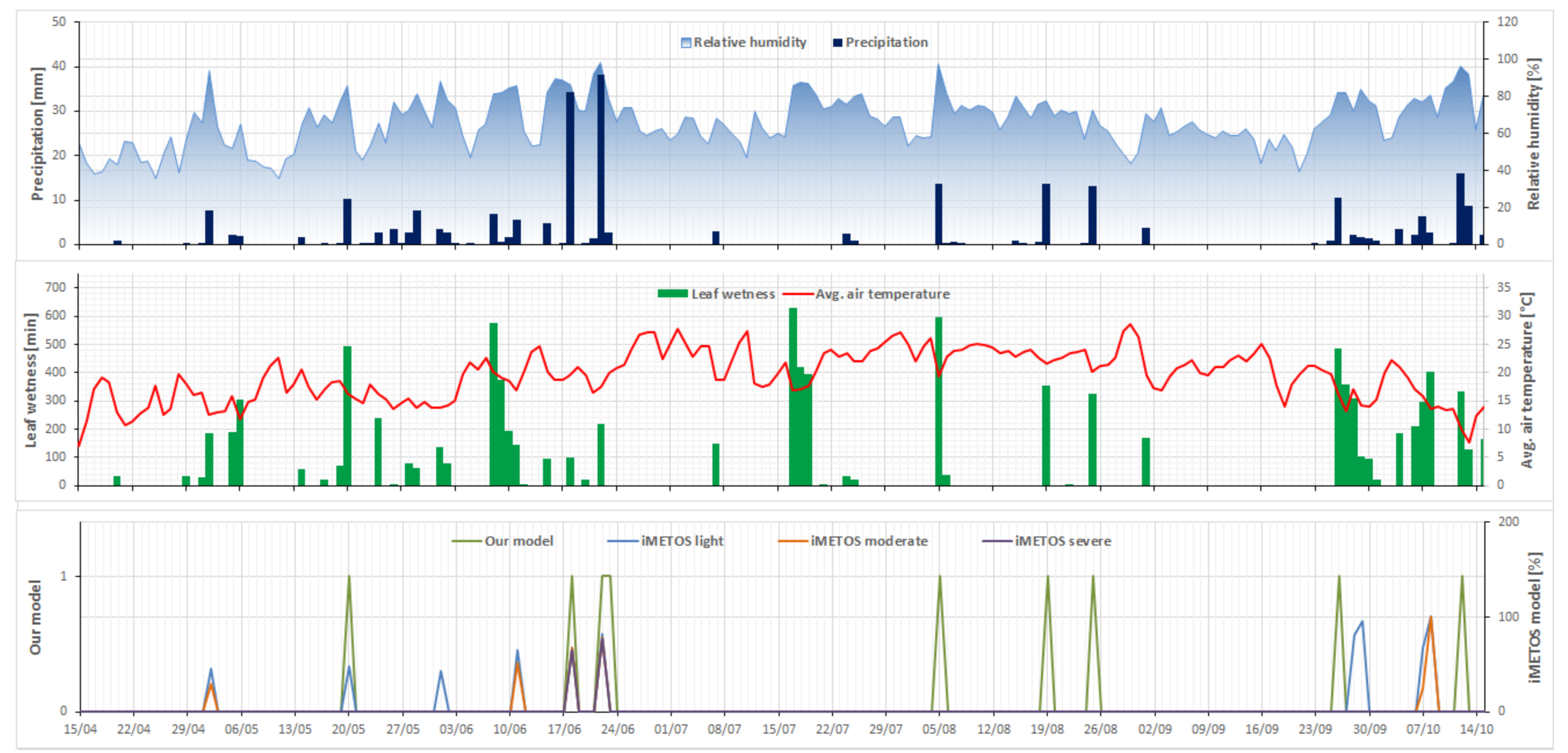Click the Relative humidity legend swatch
The width and height of the screenshot is (1568, 753).
tap(685, 43)
